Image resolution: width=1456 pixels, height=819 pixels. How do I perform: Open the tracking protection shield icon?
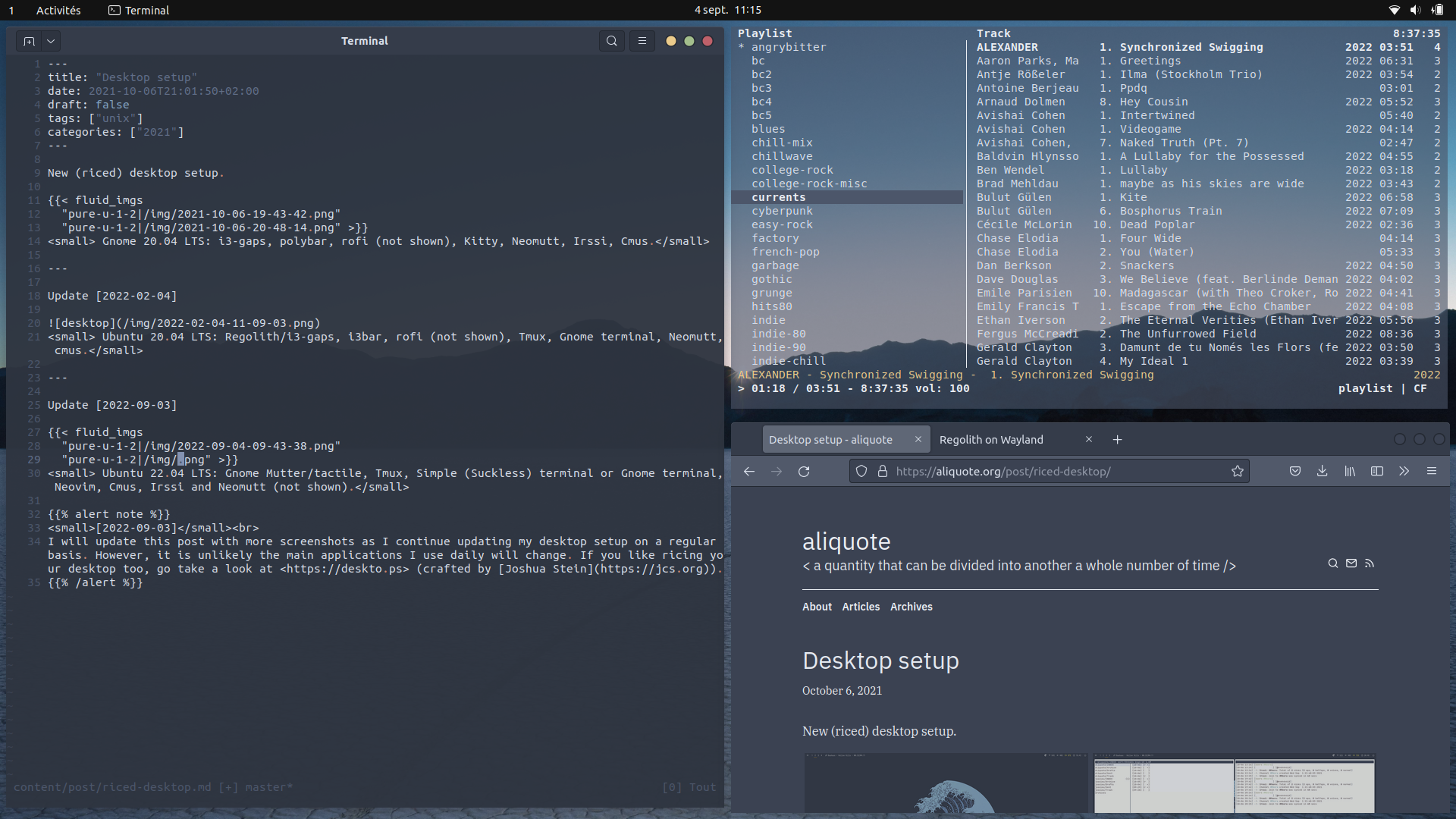(861, 471)
